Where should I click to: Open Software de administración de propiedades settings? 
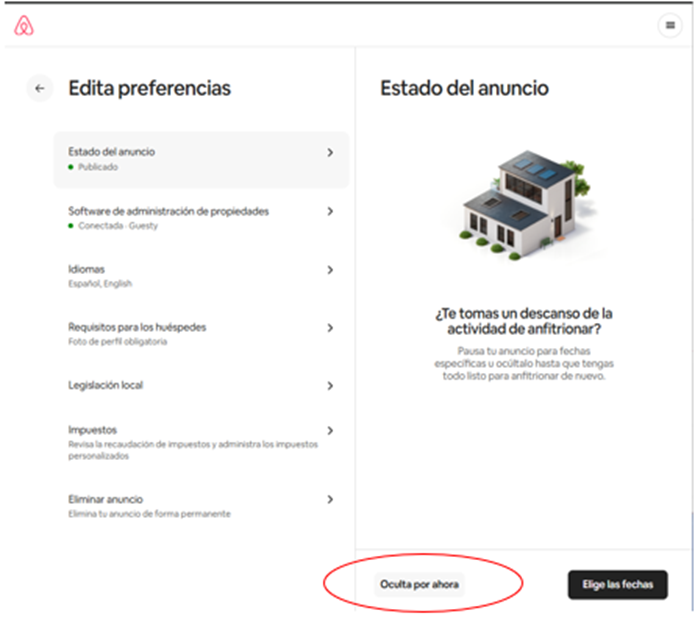pyautogui.click(x=202, y=218)
